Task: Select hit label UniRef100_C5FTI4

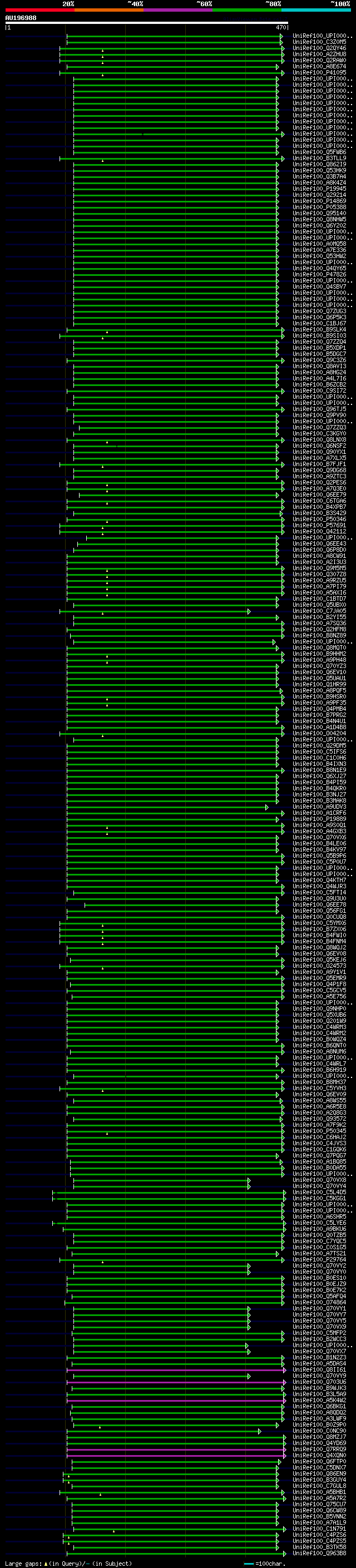Action: pos(319,893)
